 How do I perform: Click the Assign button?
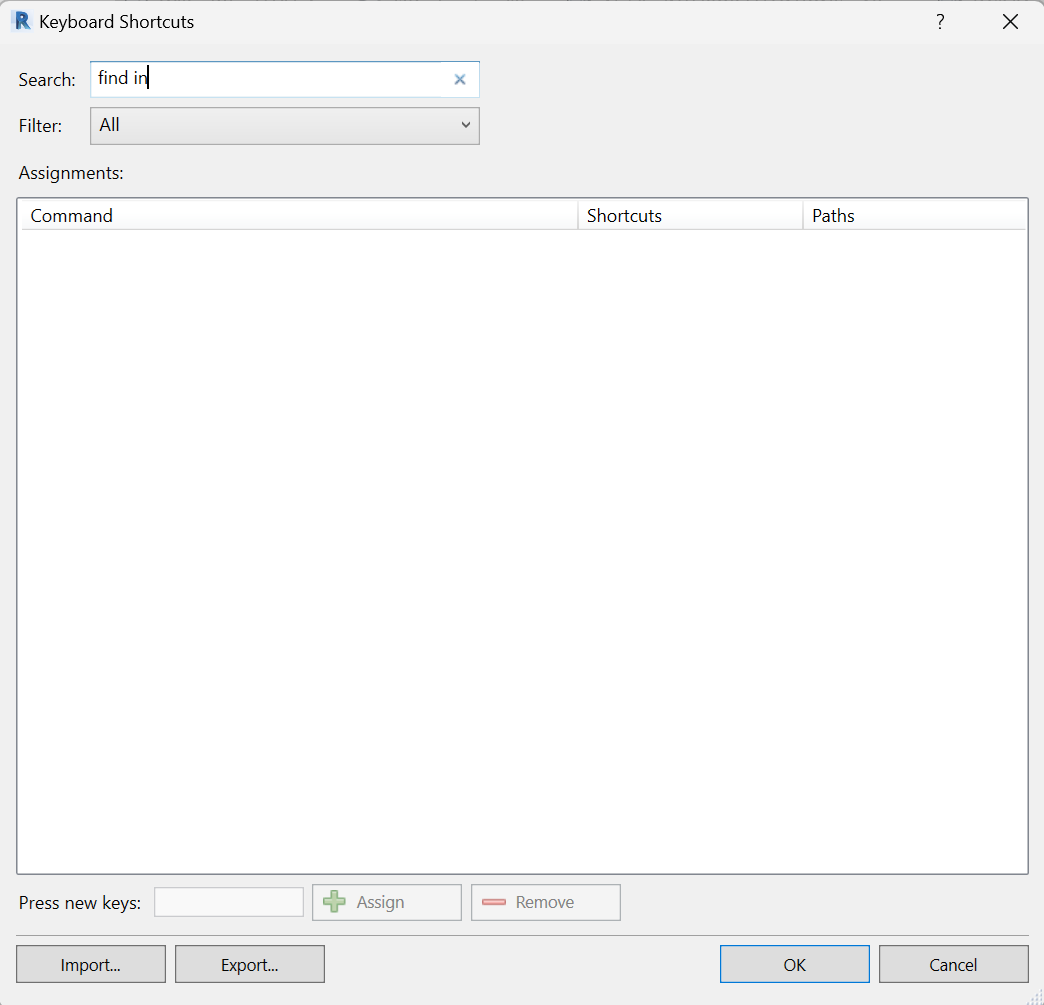387,902
